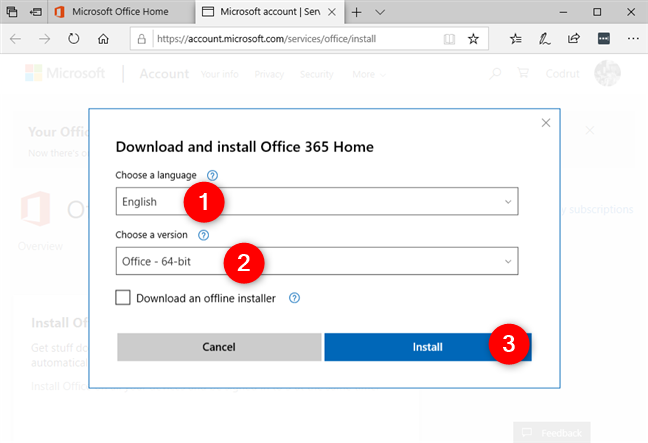648x443 pixels.
Task: Expand the More menu
Action: tap(369, 74)
